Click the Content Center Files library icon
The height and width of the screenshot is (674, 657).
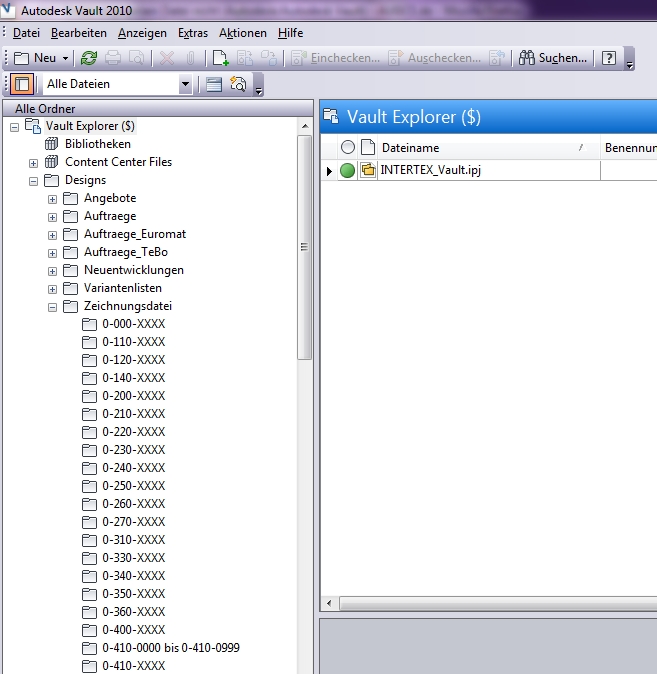point(51,162)
